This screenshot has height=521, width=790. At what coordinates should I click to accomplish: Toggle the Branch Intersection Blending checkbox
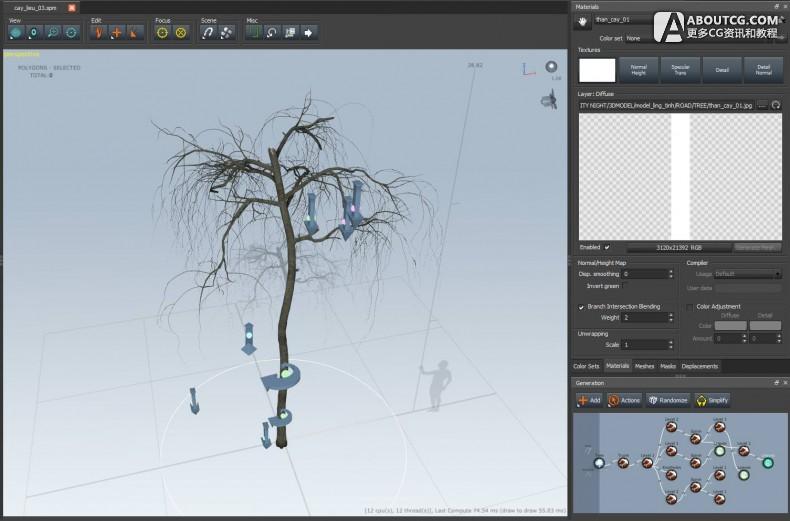pos(582,307)
